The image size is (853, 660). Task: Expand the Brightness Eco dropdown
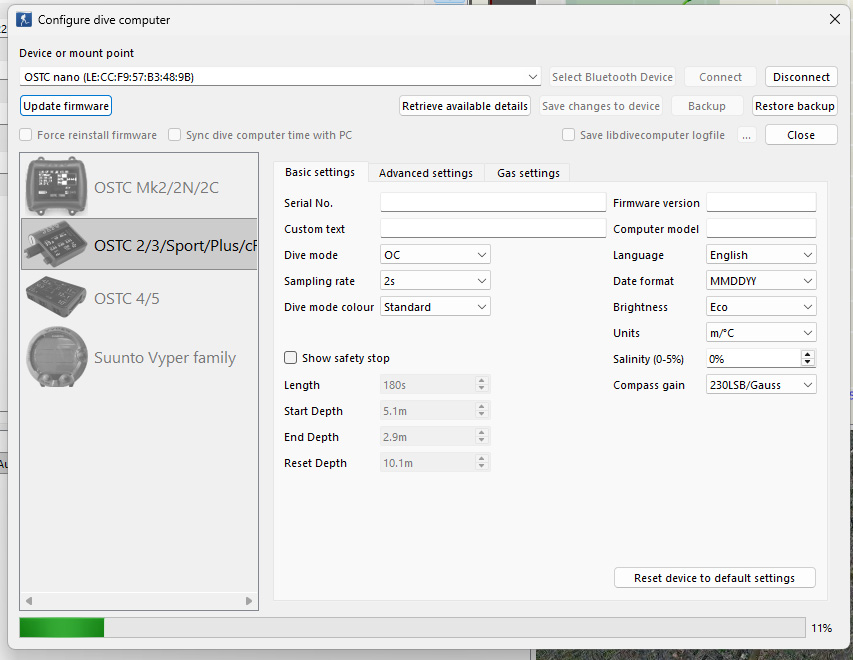tap(761, 307)
